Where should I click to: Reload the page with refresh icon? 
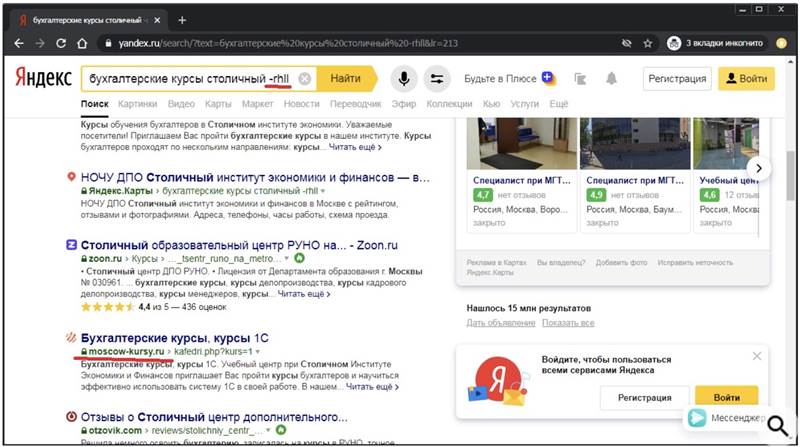pos(61,43)
